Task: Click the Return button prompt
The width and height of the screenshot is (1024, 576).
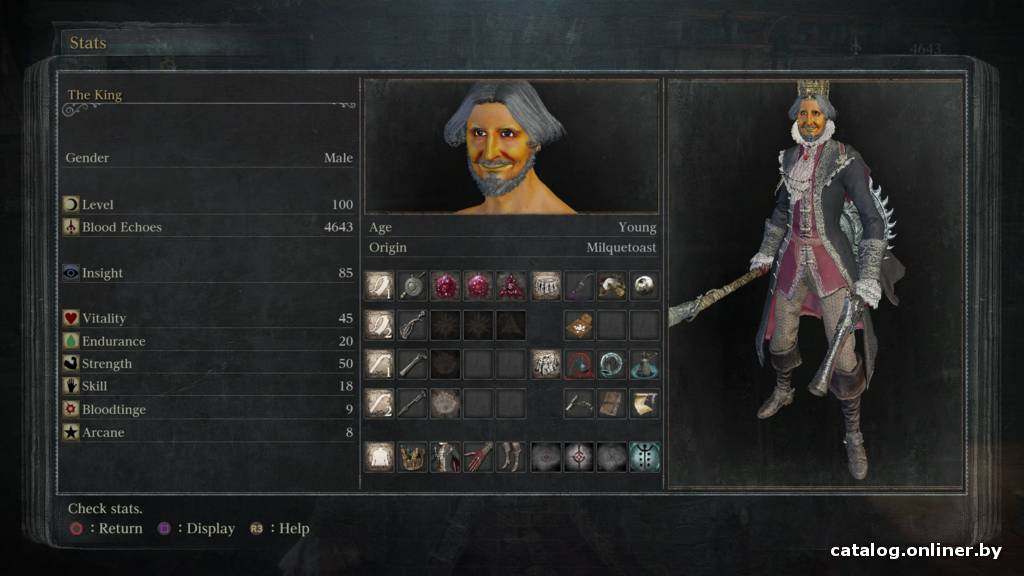Action: coord(106,528)
